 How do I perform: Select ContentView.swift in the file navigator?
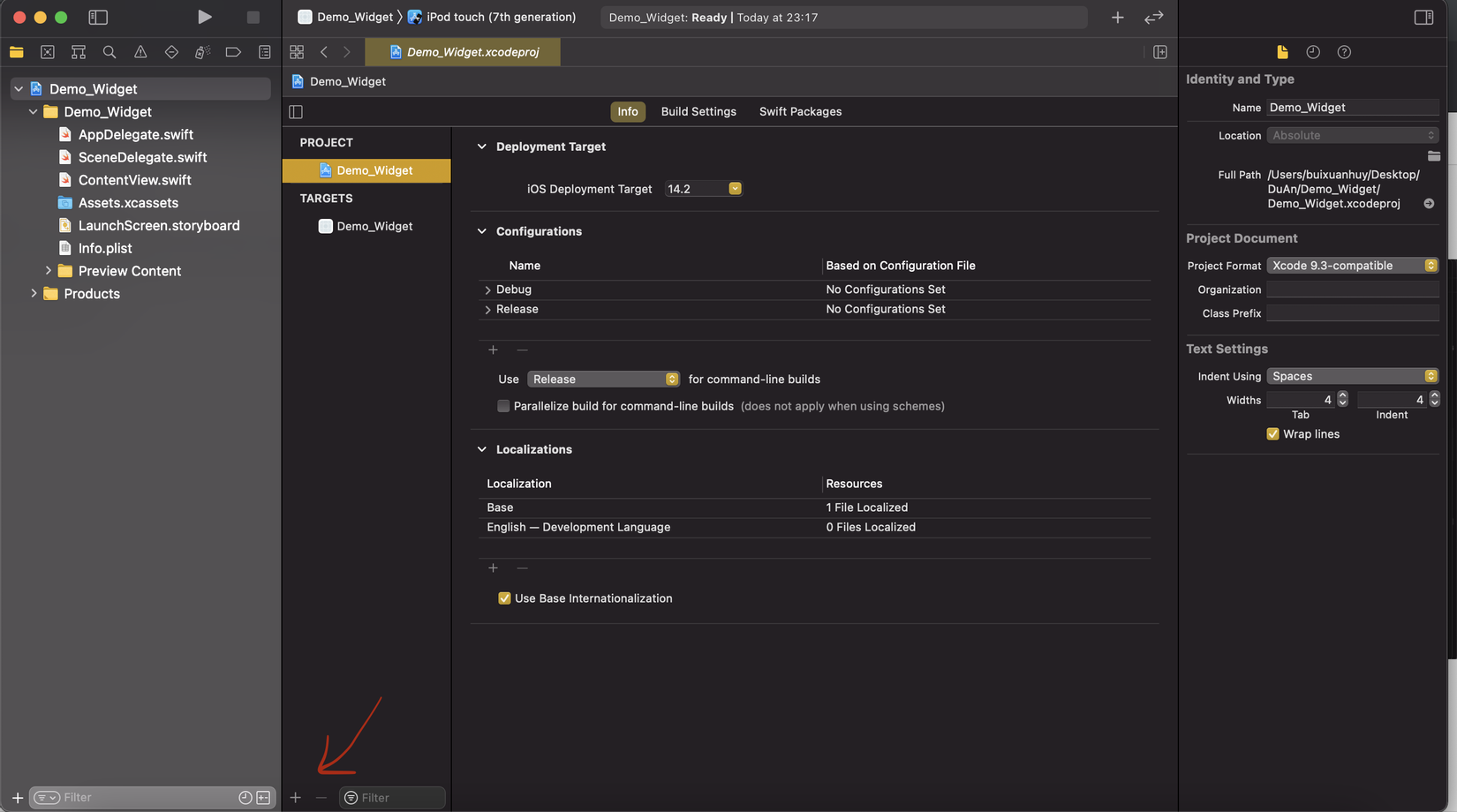coord(134,180)
